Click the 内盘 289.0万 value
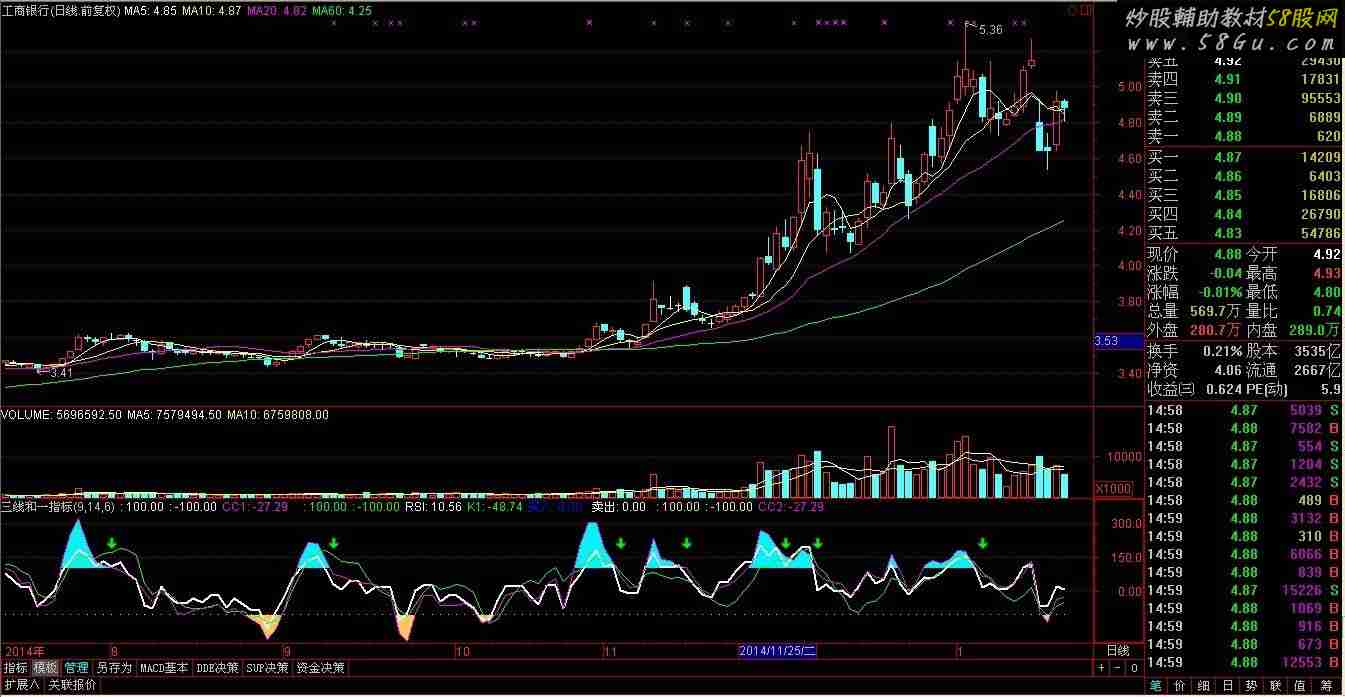Viewport: 1345px width, 697px height. [1314, 330]
